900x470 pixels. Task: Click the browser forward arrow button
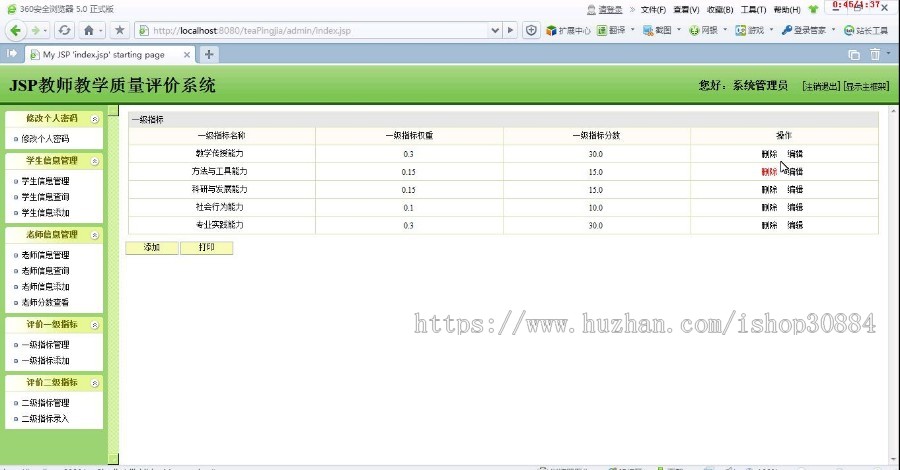tap(36, 30)
